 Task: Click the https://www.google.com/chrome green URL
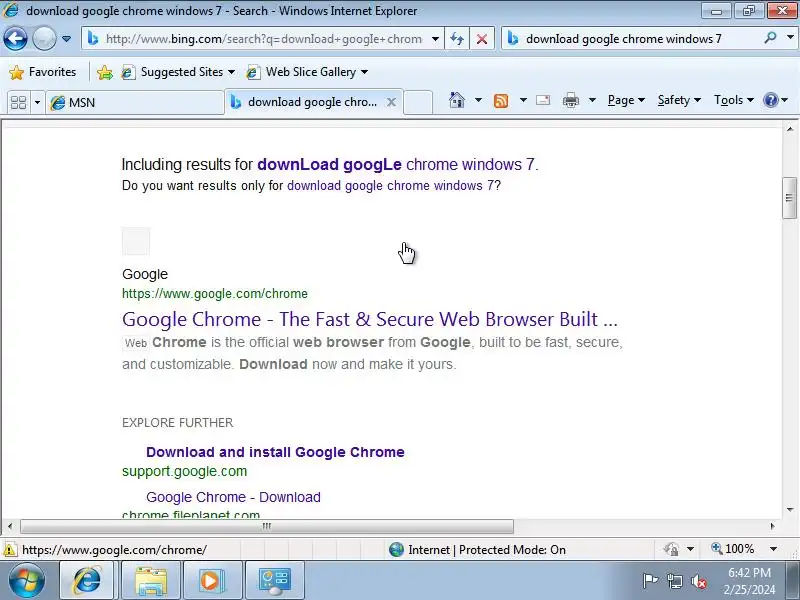coord(215,294)
